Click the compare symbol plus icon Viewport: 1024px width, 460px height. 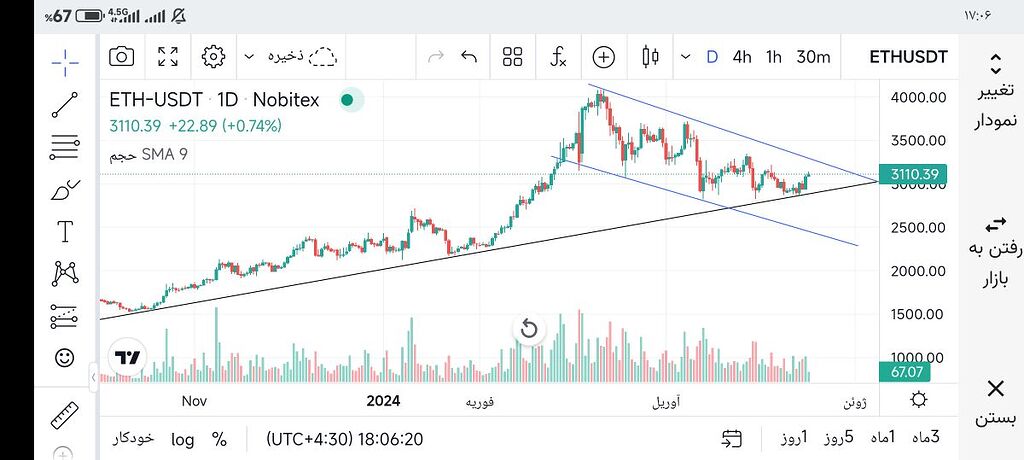click(604, 56)
